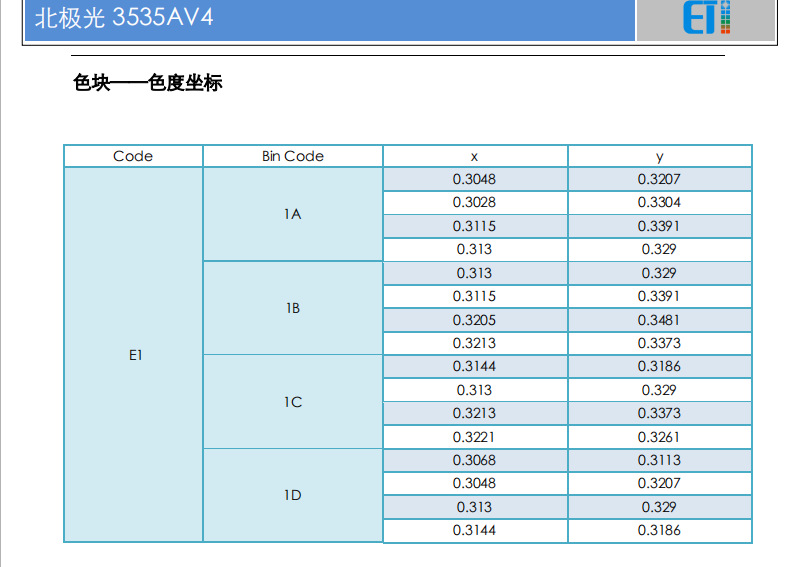This screenshot has height=567, width=793.
Task: Select x value 0.313 in bin 1D
Action: point(474,507)
